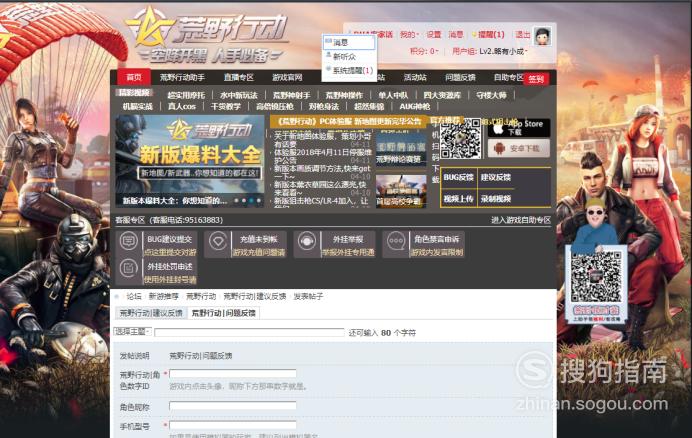Click the 消息 envelope icon in dropdown
Screen dimensions: 692x438
(x=328, y=42)
